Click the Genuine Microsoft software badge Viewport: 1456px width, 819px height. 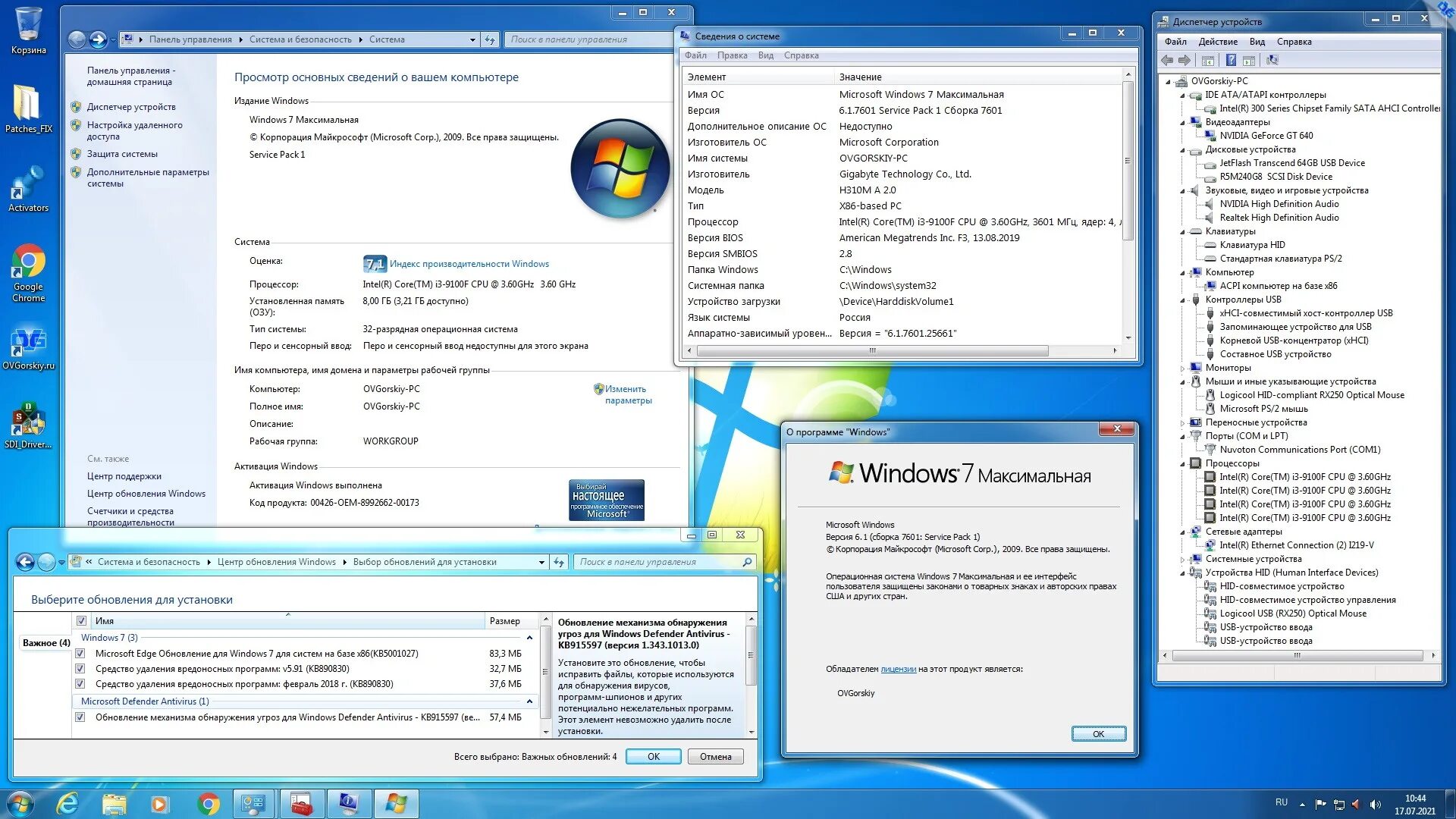coord(606,500)
